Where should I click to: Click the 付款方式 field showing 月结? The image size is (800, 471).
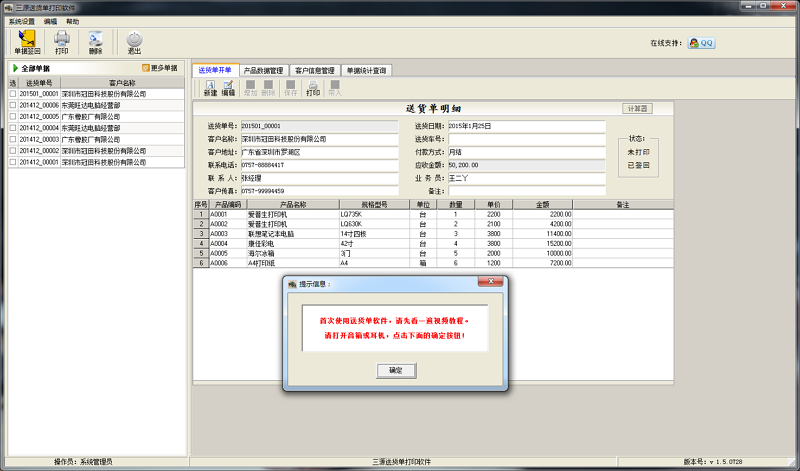tap(527, 152)
